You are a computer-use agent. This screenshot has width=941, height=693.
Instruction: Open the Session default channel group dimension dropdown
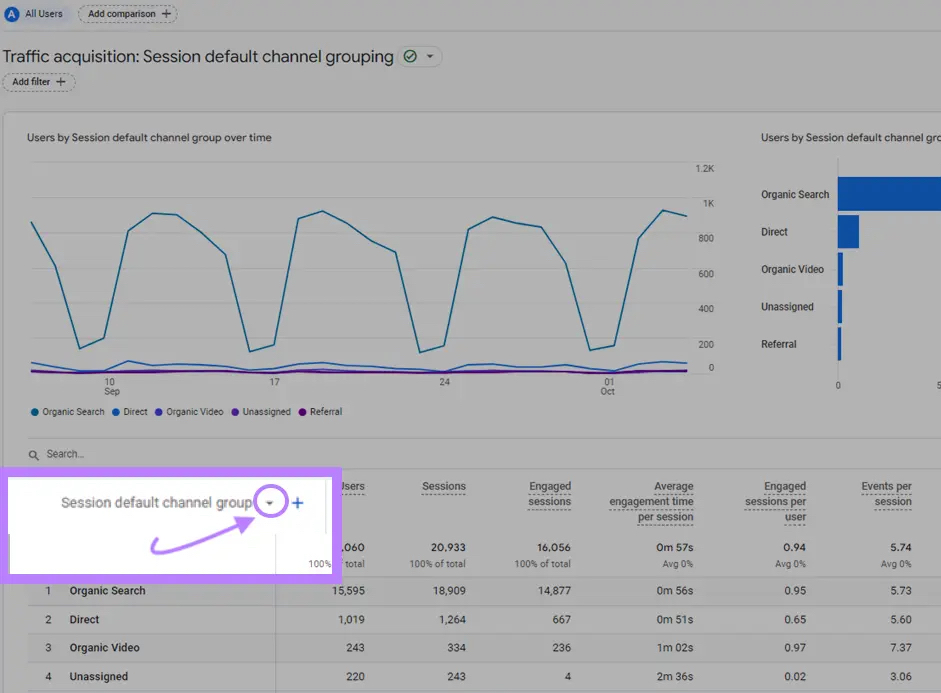pyautogui.click(x=270, y=503)
